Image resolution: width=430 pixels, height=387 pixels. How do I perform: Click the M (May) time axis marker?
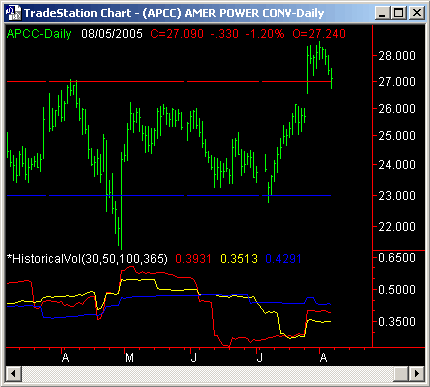click(x=129, y=358)
